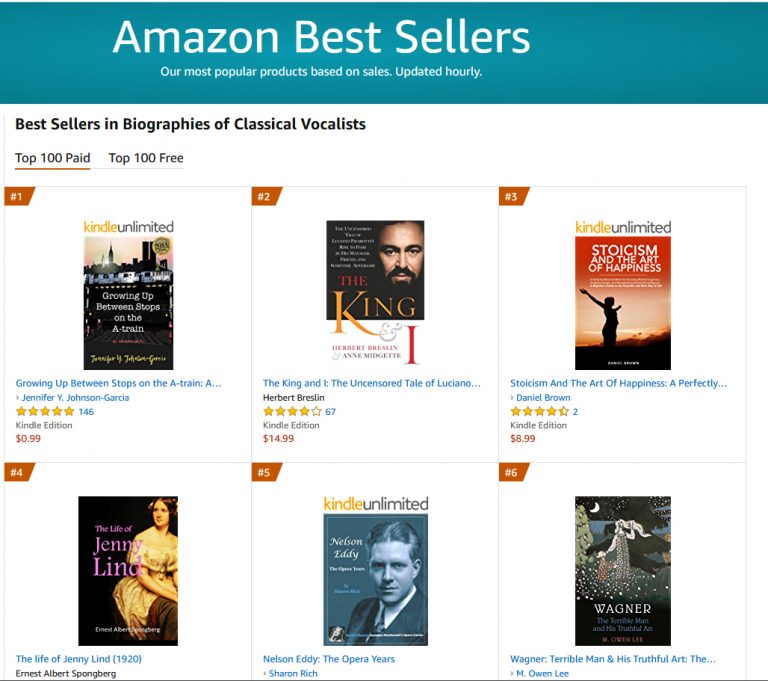This screenshot has width=768, height=681.
Task: Click the Wagner book cover thumbnail
Action: tap(622, 570)
